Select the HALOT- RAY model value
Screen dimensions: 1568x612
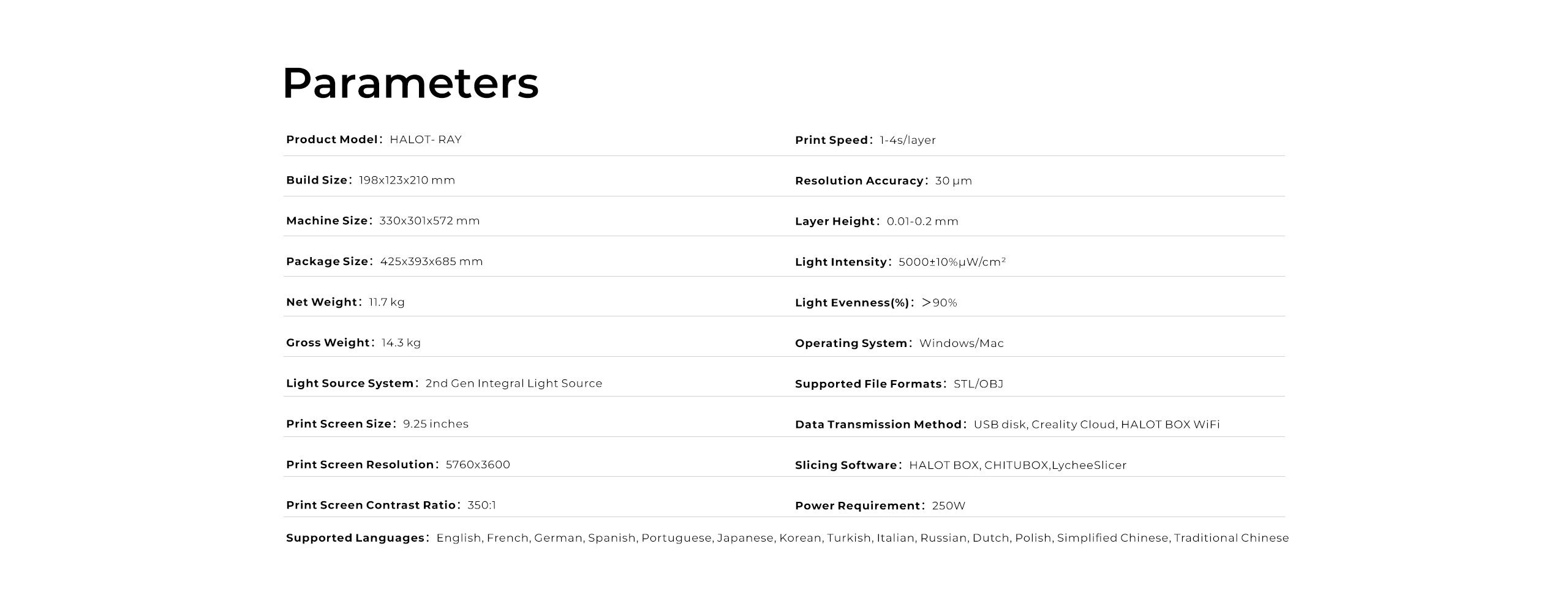point(426,140)
